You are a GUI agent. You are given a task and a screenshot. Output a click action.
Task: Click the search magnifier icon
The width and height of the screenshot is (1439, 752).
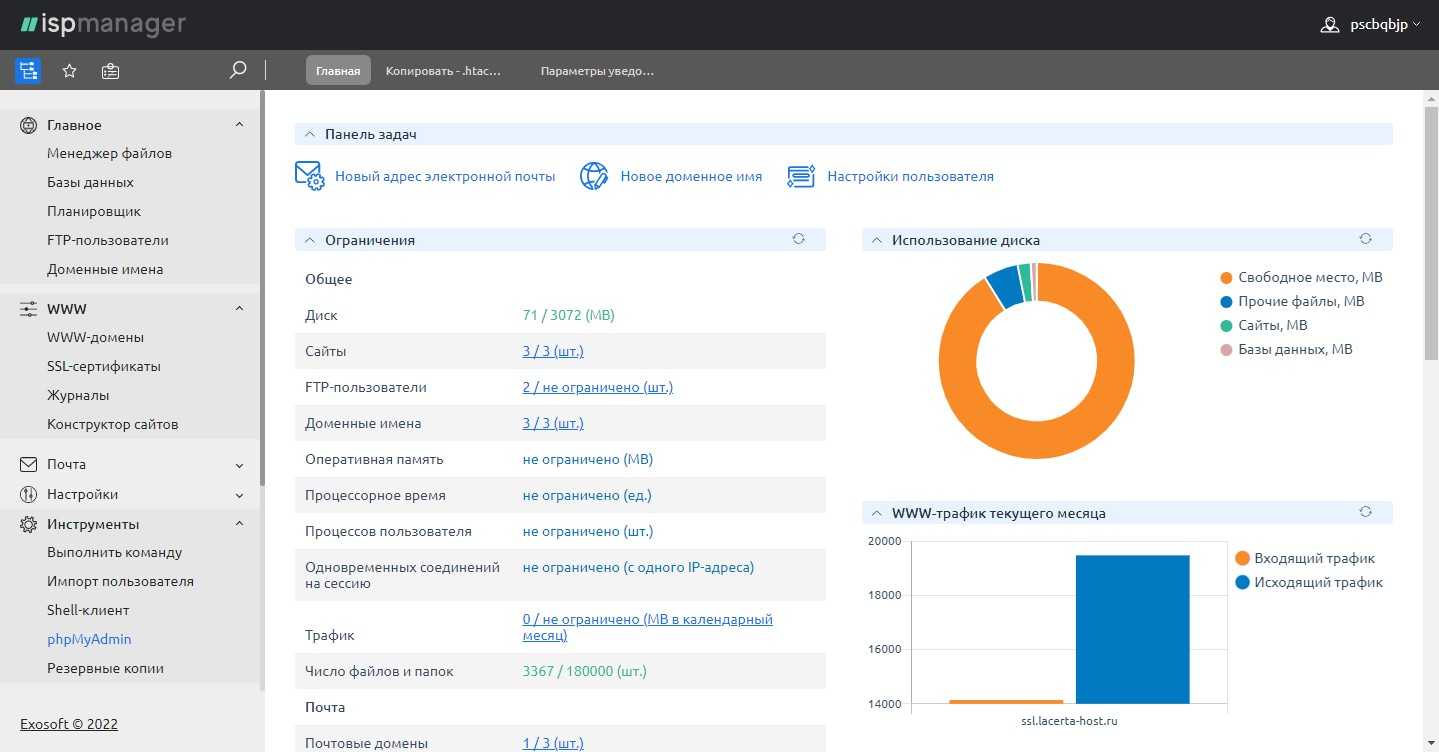pos(238,70)
